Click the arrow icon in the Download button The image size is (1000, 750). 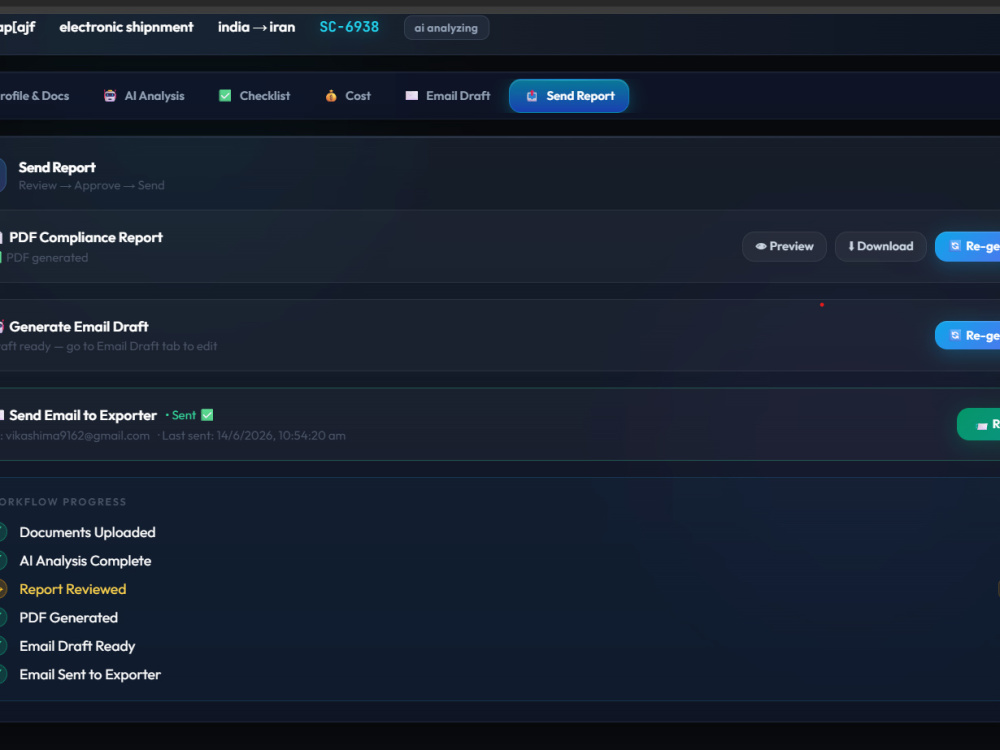851,246
